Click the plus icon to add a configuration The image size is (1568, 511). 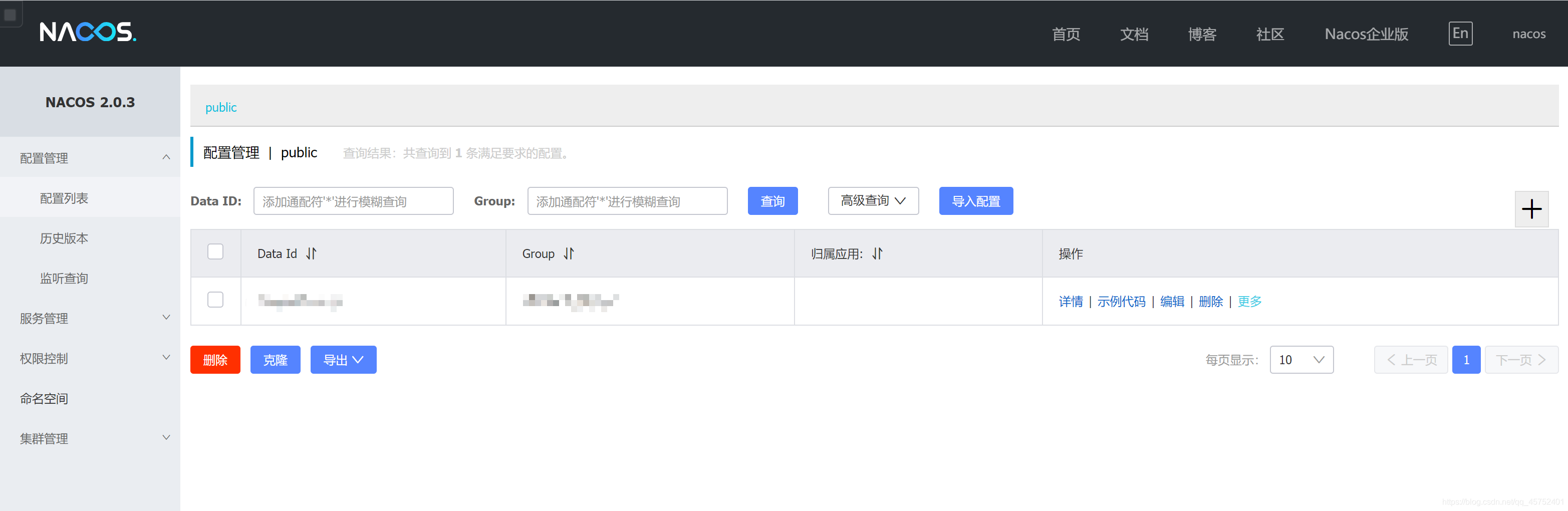1532,209
